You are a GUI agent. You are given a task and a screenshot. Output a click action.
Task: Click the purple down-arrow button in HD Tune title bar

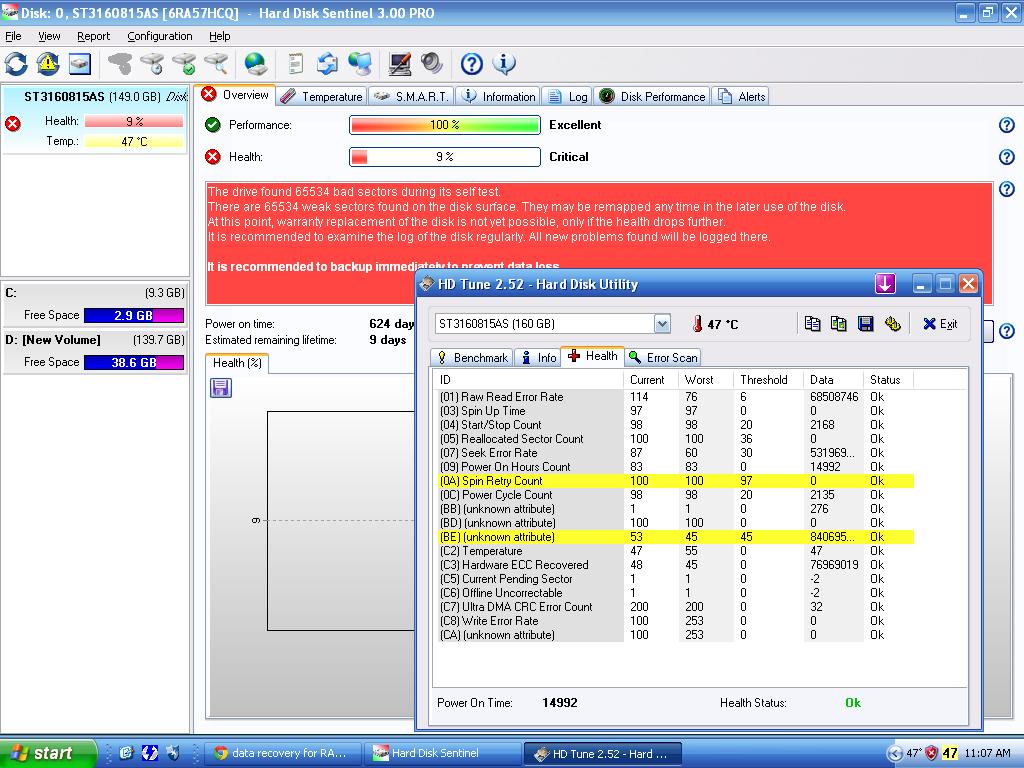click(885, 284)
